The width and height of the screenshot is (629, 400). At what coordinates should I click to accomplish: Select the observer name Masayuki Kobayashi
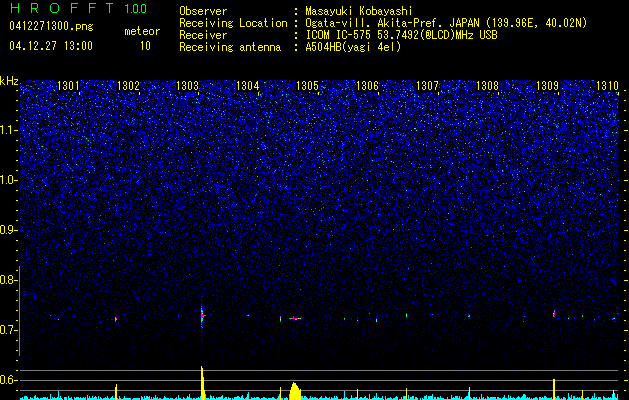click(359, 11)
